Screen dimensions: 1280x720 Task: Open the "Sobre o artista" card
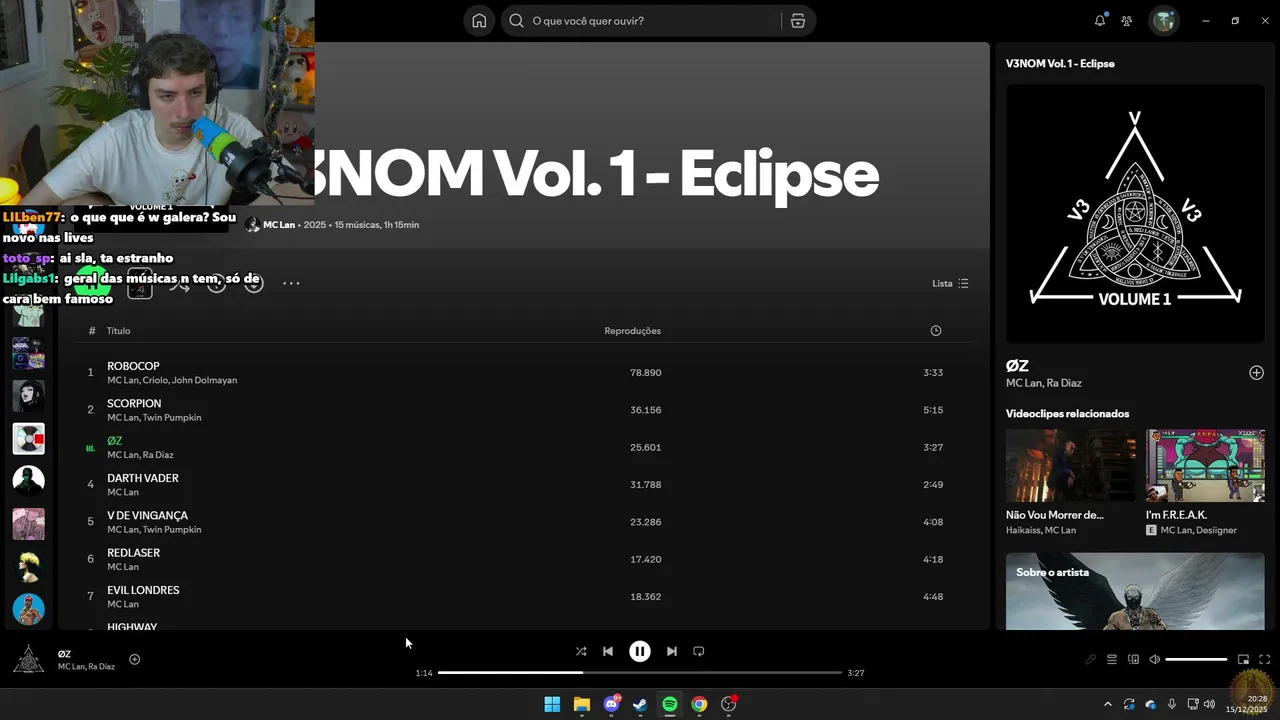click(1135, 591)
